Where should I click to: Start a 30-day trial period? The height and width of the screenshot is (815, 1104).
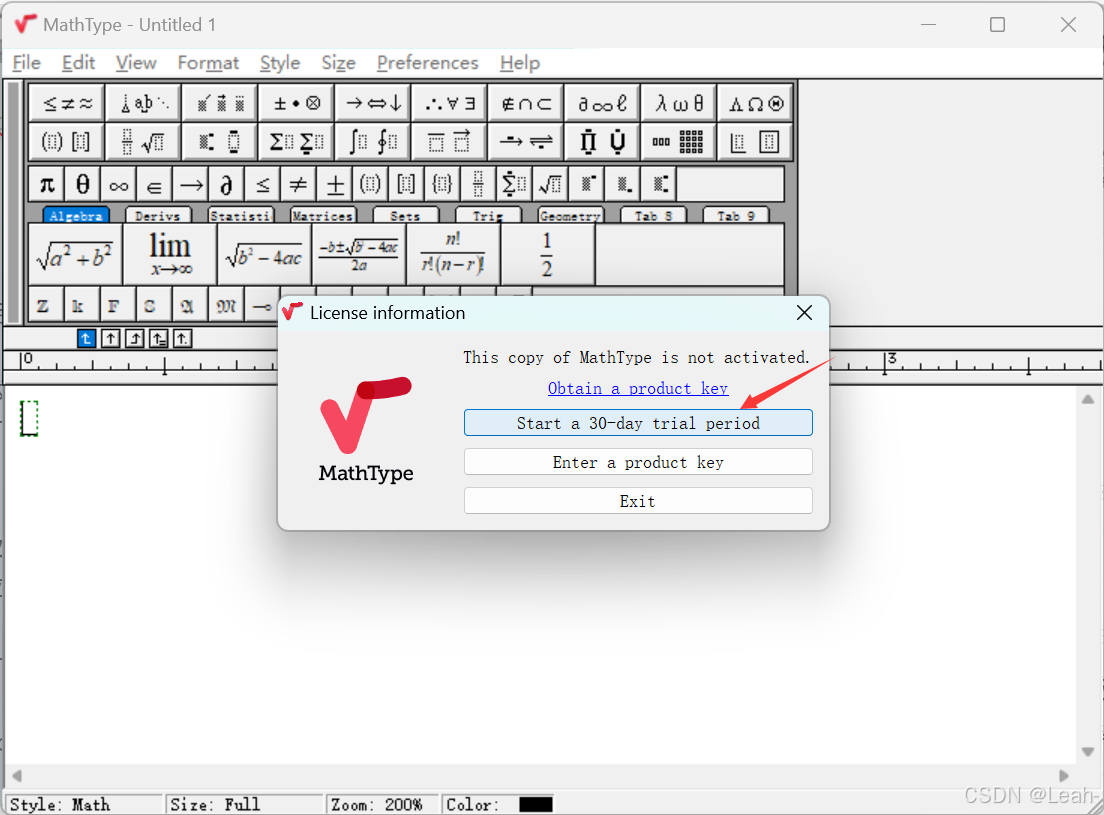(x=638, y=423)
